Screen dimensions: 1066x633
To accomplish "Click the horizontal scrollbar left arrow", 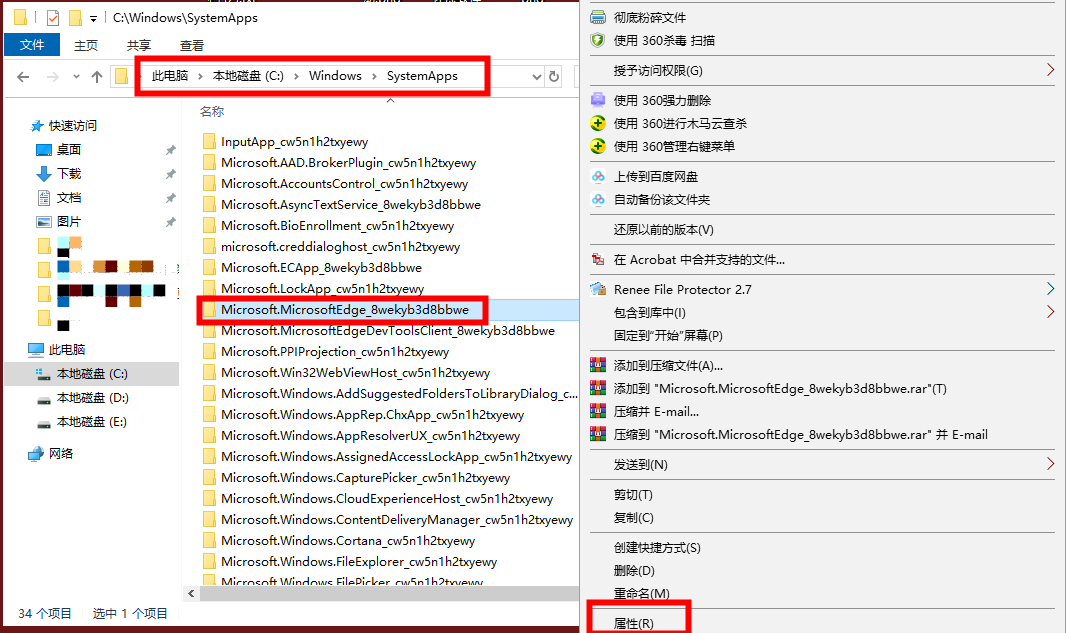I will (192, 594).
